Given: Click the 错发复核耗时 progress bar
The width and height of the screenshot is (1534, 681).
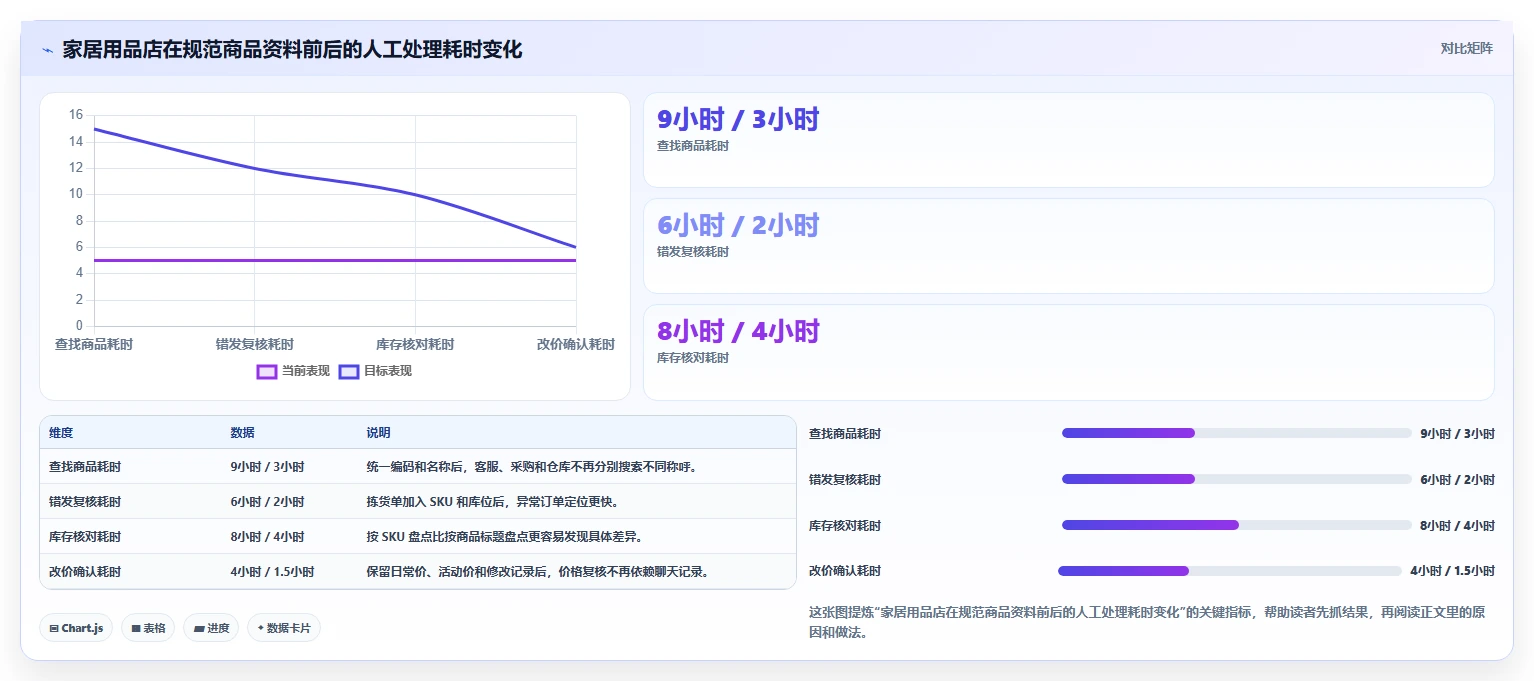Looking at the screenshot, I should pyautogui.click(x=1236, y=479).
